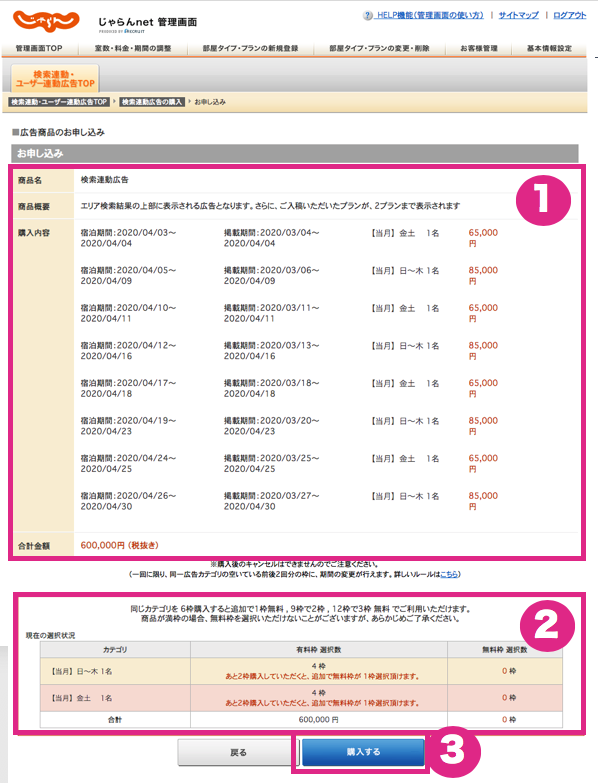The width and height of the screenshot is (598, 783).
Task: Click the こちら rules link
Action: pos(448,574)
